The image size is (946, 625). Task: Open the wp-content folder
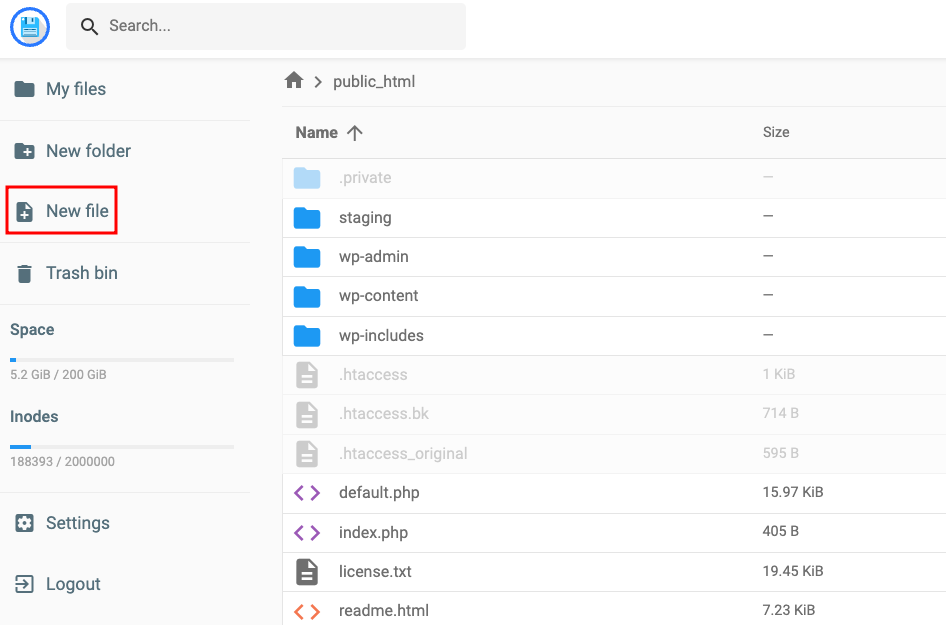[377, 296]
